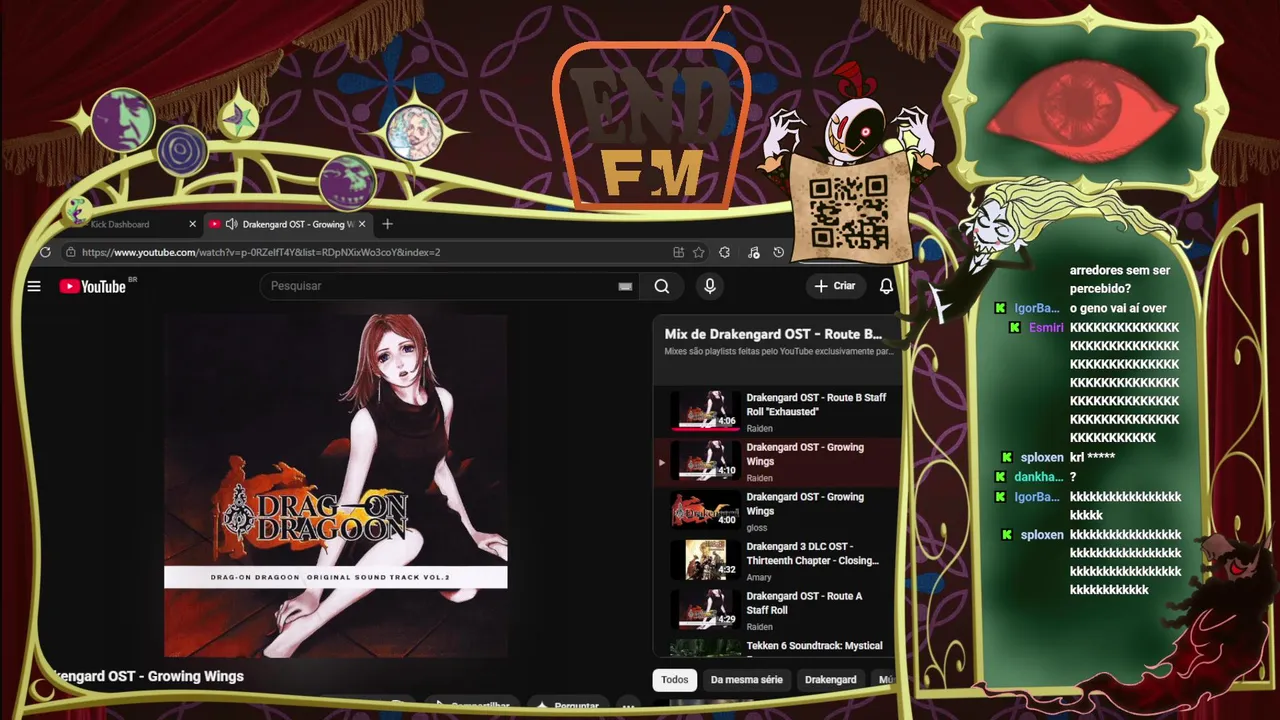Open browser extensions puzzle icon
The width and height of the screenshot is (1280, 720).
(x=724, y=252)
